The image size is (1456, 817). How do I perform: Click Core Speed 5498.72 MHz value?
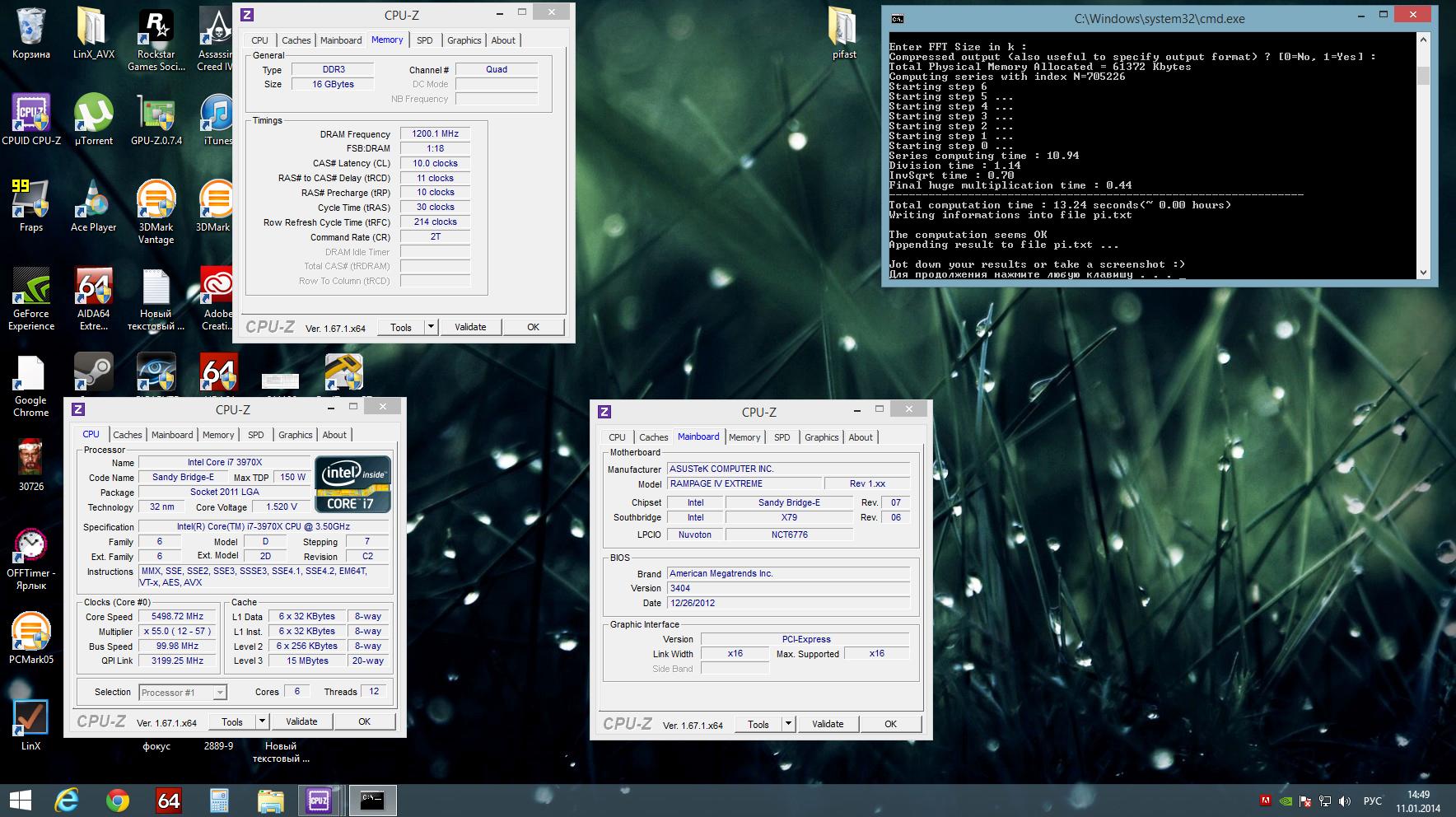177,616
